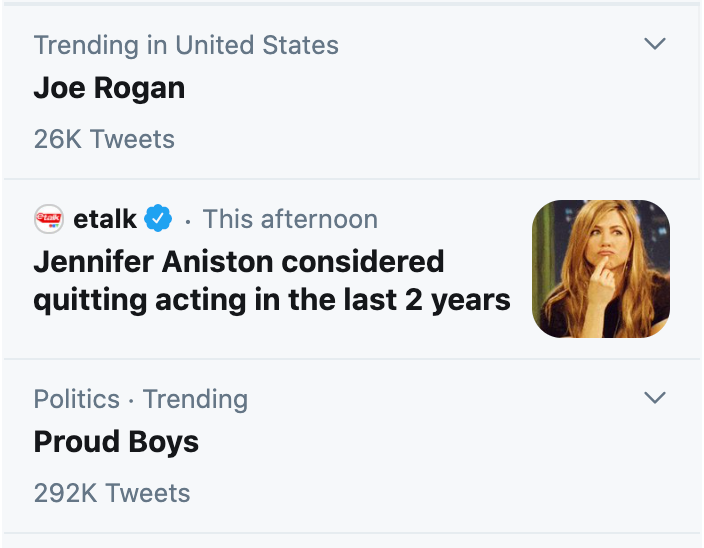The image size is (704, 548).
Task: Open the Proud Boys trending topic
Action: [x=116, y=442]
